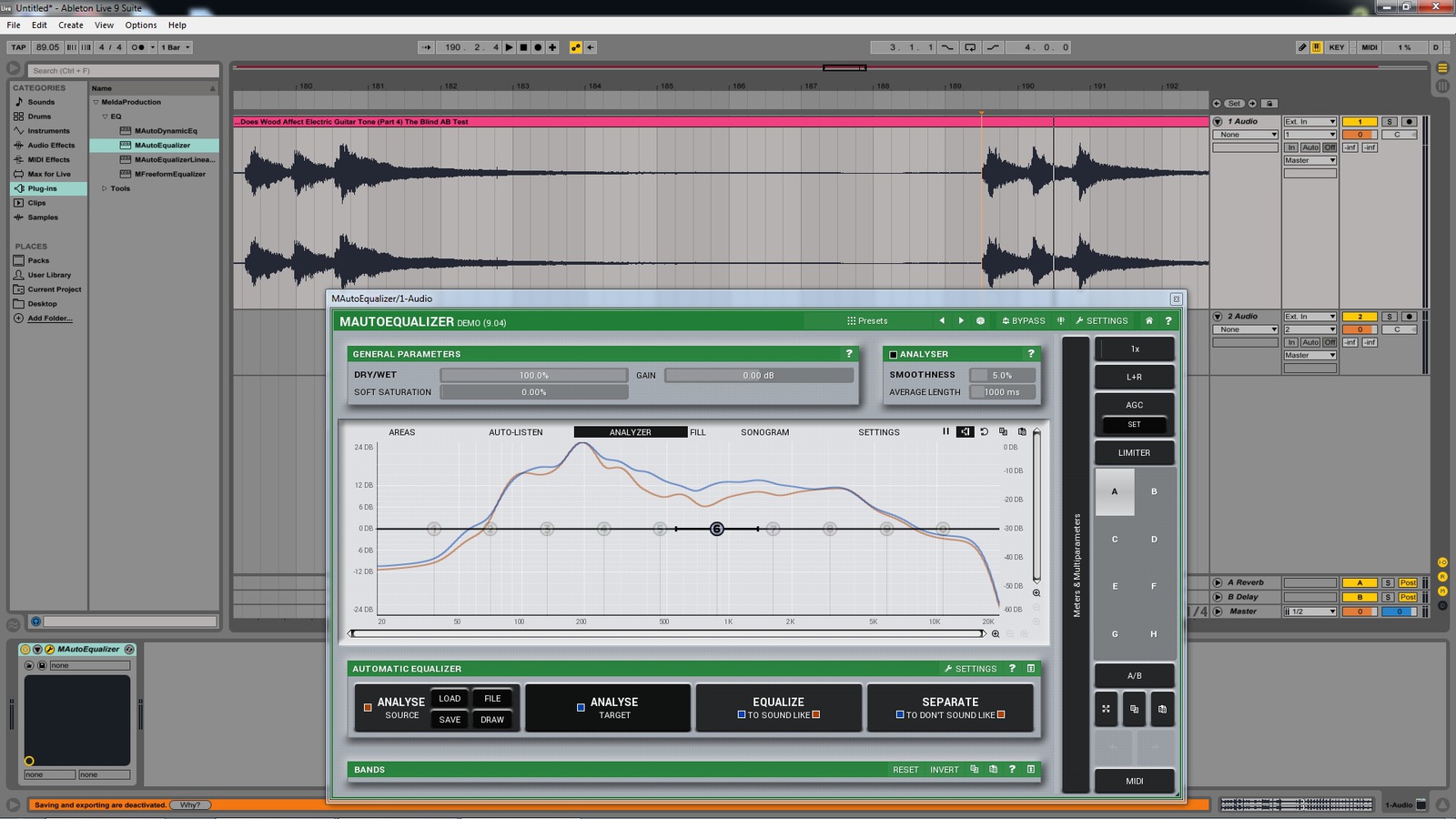The width and height of the screenshot is (1456, 819).
Task: Open Analyser panel help question mark
Action: (x=1031, y=353)
